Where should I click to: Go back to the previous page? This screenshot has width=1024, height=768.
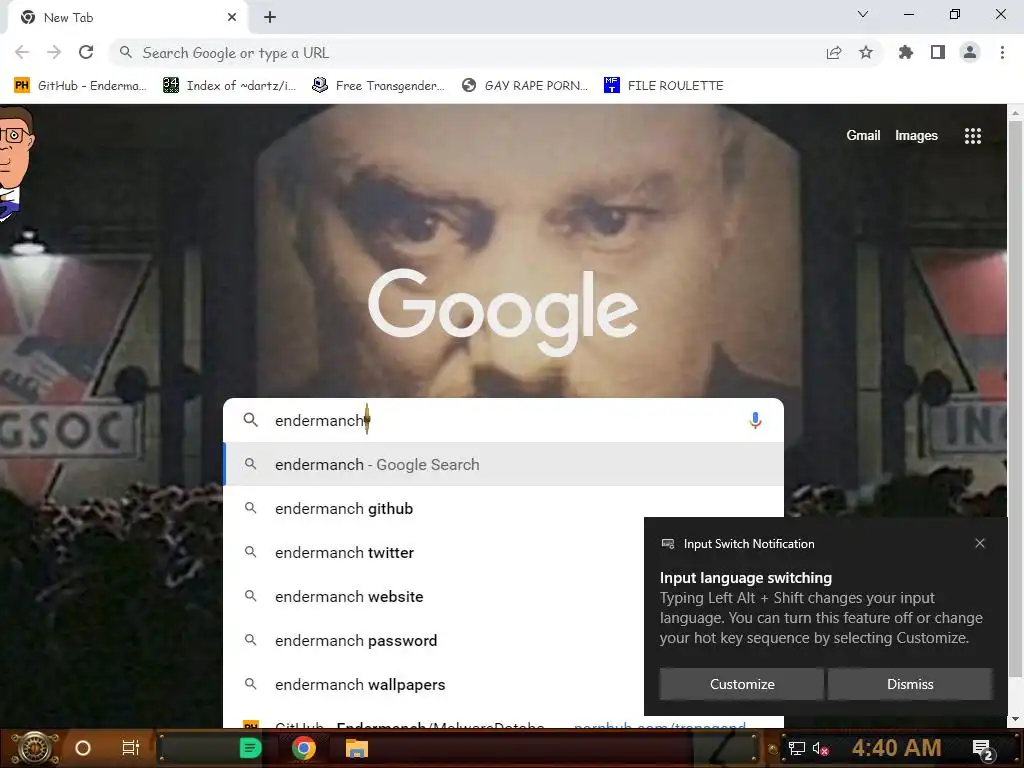click(x=22, y=52)
